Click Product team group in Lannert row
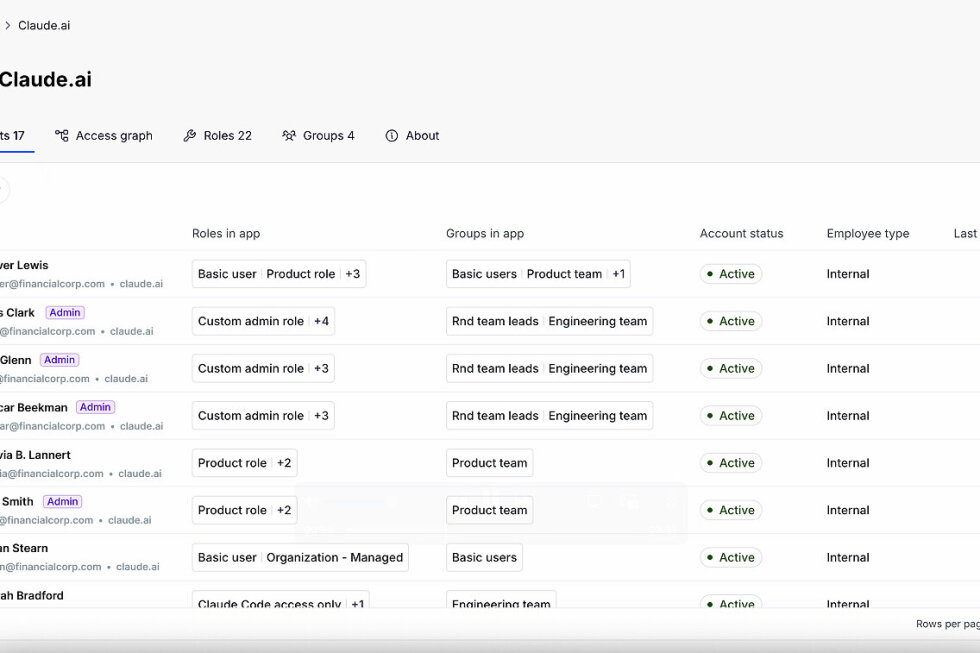 pos(489,463)
